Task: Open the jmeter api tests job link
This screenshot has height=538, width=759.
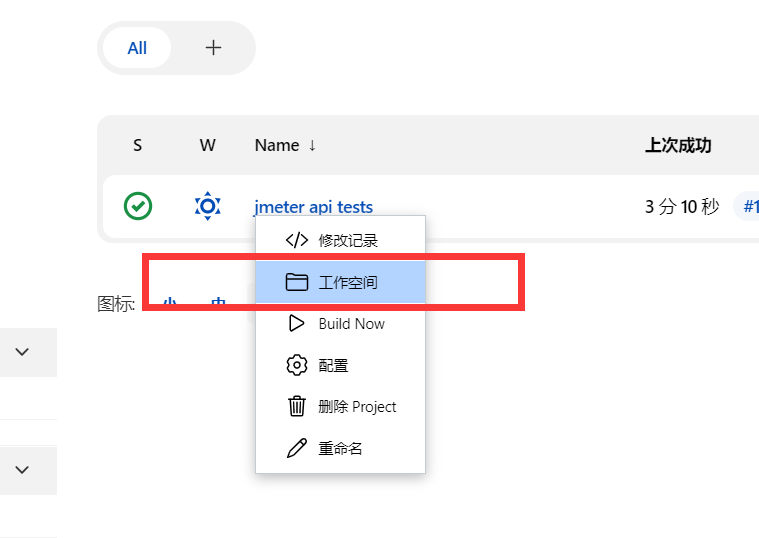Action: (x=313, y=207)
